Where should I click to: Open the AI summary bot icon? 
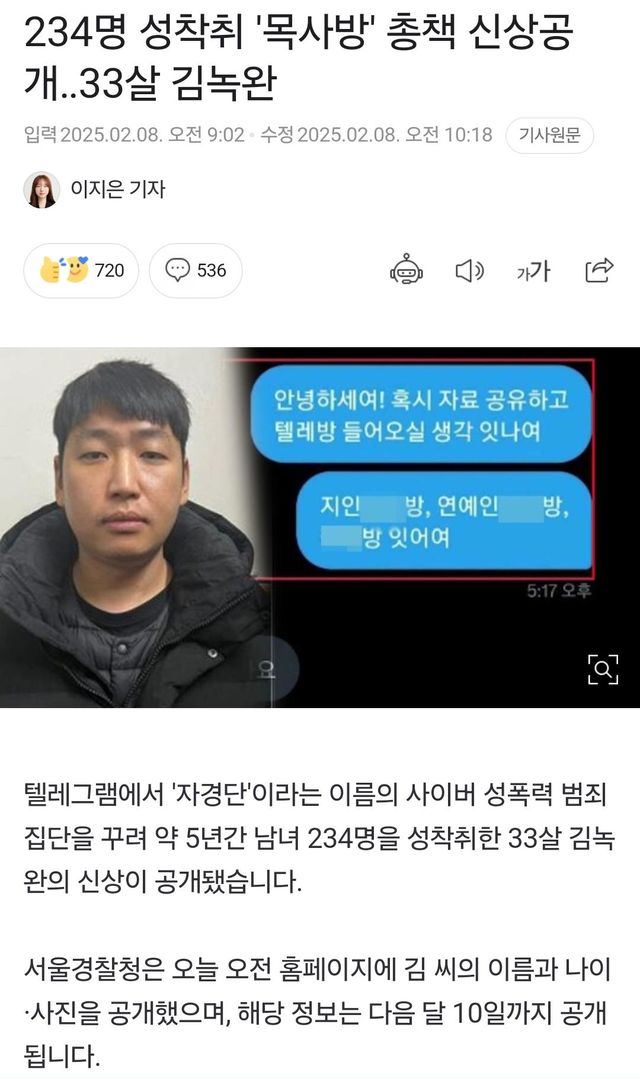[406, 270]
